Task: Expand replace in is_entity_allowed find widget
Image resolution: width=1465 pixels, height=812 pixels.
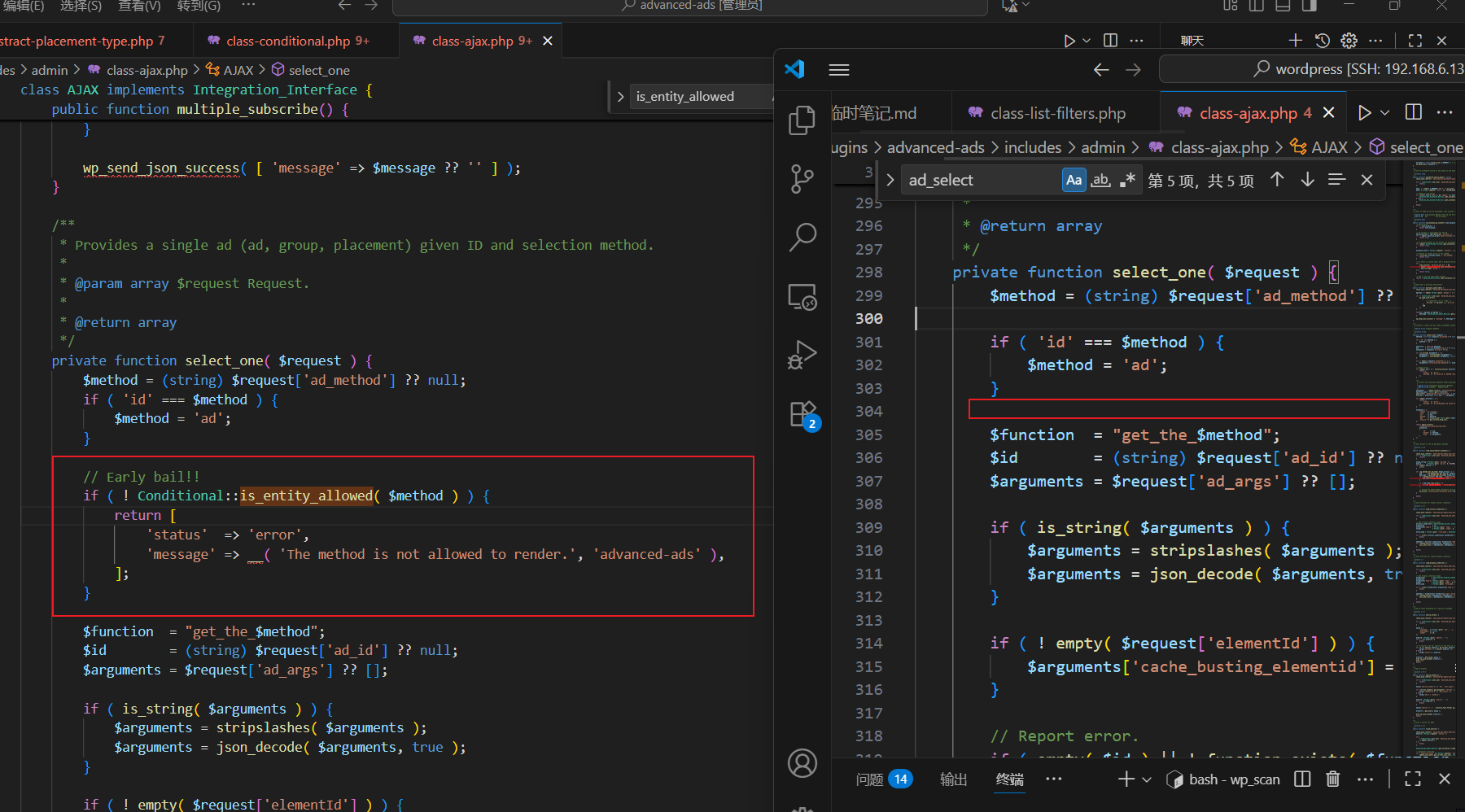Action: tap(620, 97)
